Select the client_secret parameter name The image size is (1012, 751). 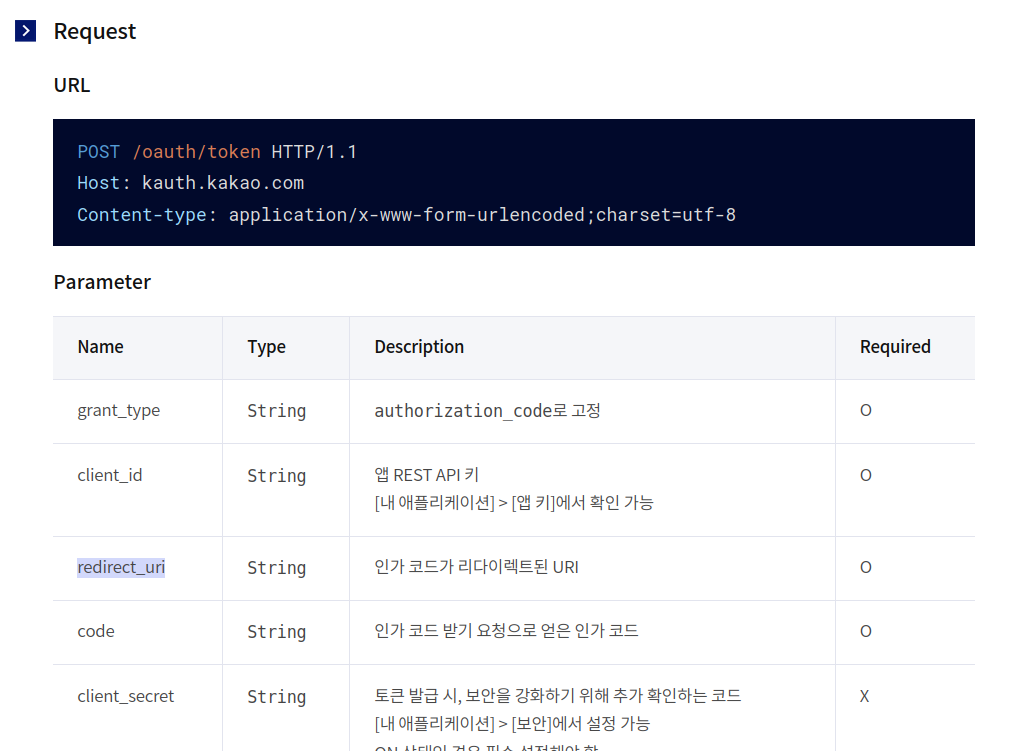point(125,696)
